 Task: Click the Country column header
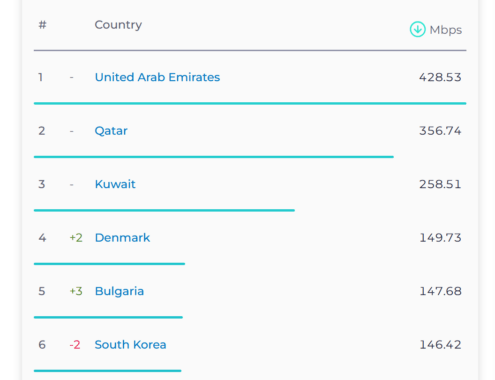click(x=118, y=25)
